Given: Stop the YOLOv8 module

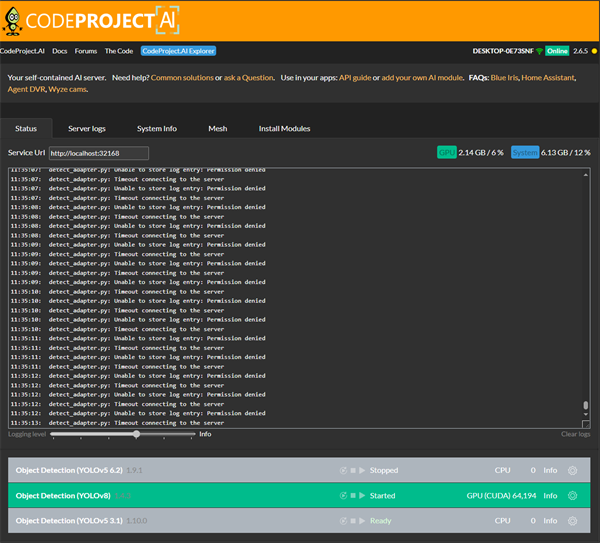Looking at the screenshot, I should point(353,496).
